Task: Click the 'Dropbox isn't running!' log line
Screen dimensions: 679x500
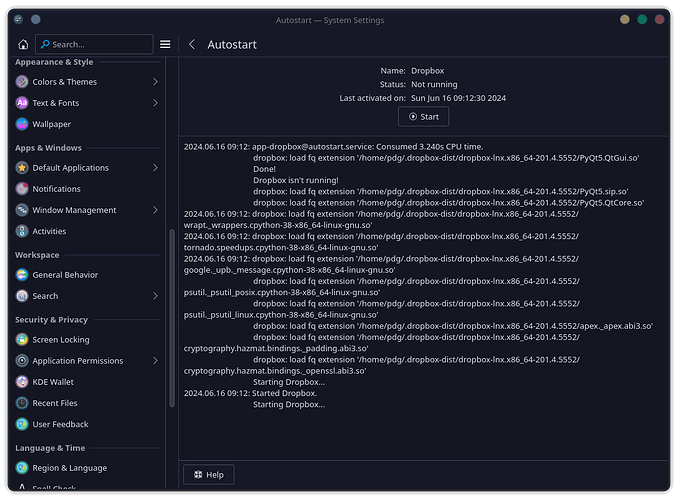Action: tap(296, 181)
